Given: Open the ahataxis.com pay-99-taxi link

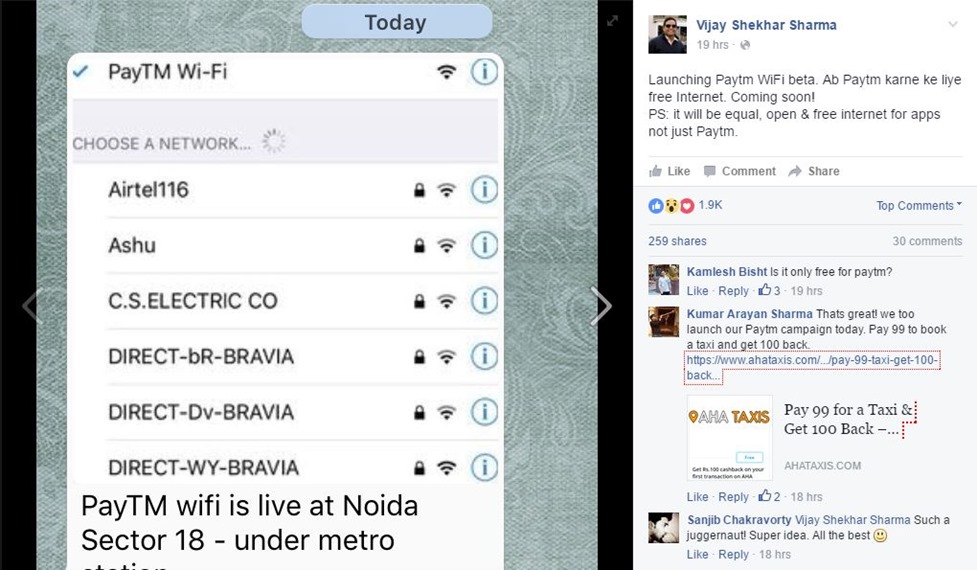Looking at the screenshot, I should click(x=813, y=368).
